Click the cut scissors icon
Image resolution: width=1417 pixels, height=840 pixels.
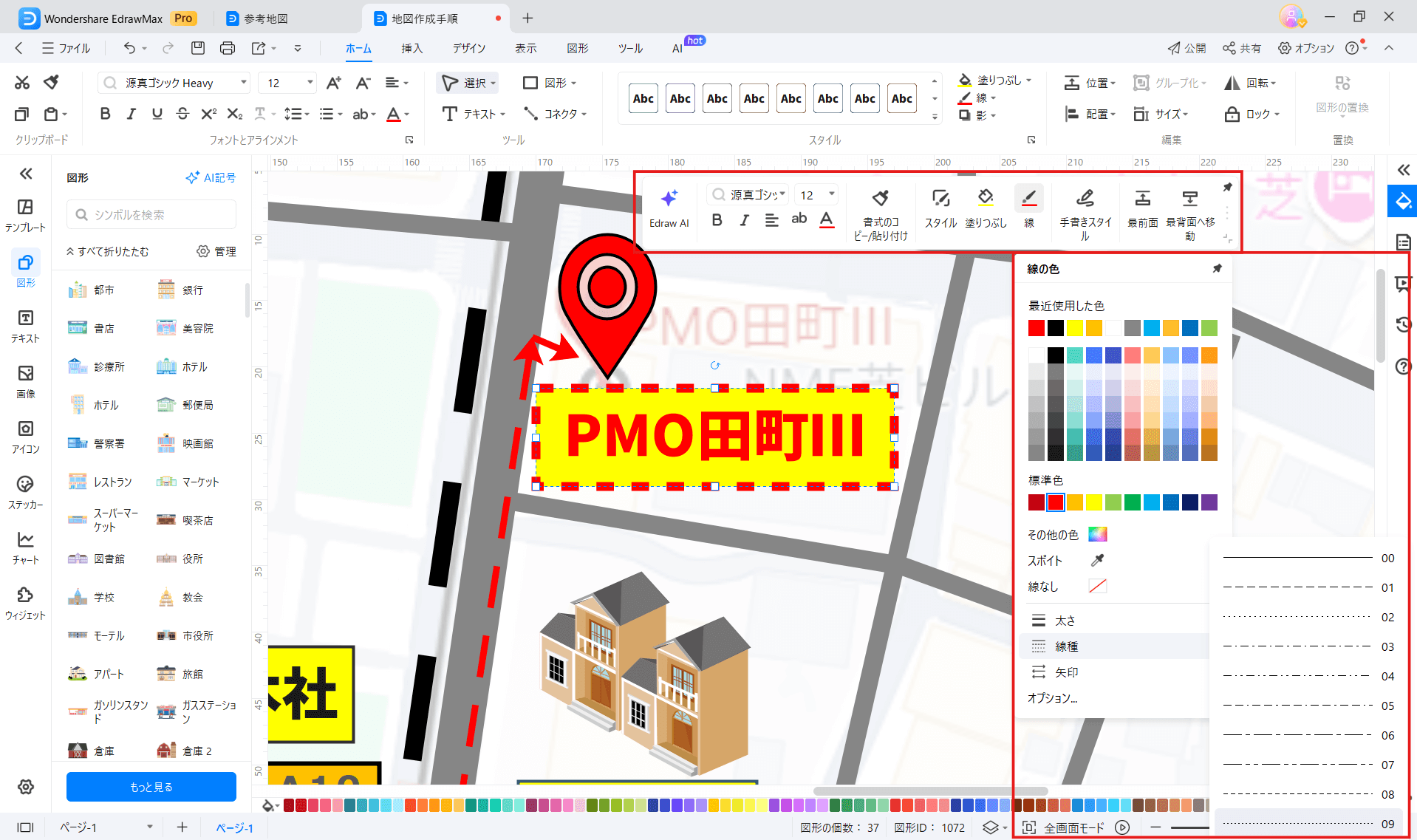point(22,83)
